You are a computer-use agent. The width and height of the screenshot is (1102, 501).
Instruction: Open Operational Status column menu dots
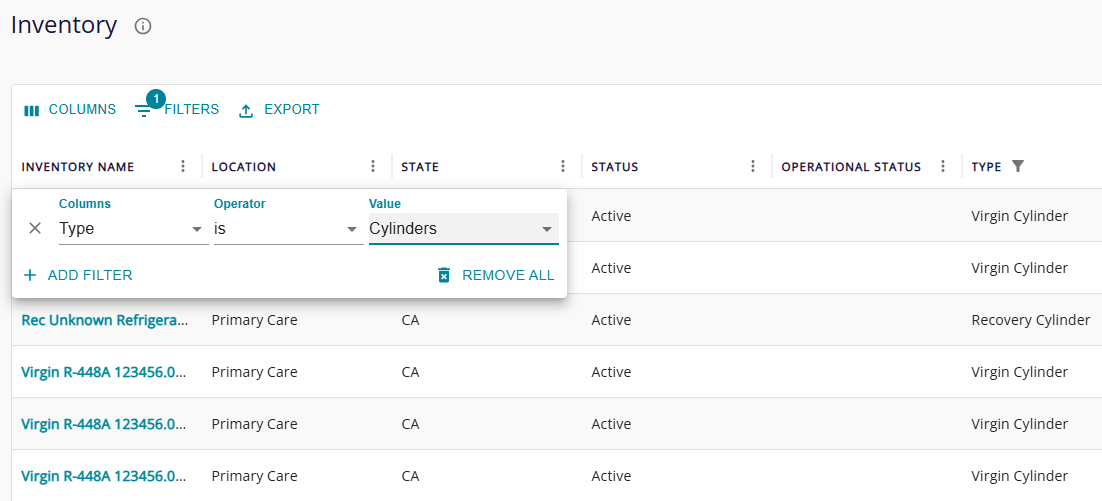[x=942, y=167]
